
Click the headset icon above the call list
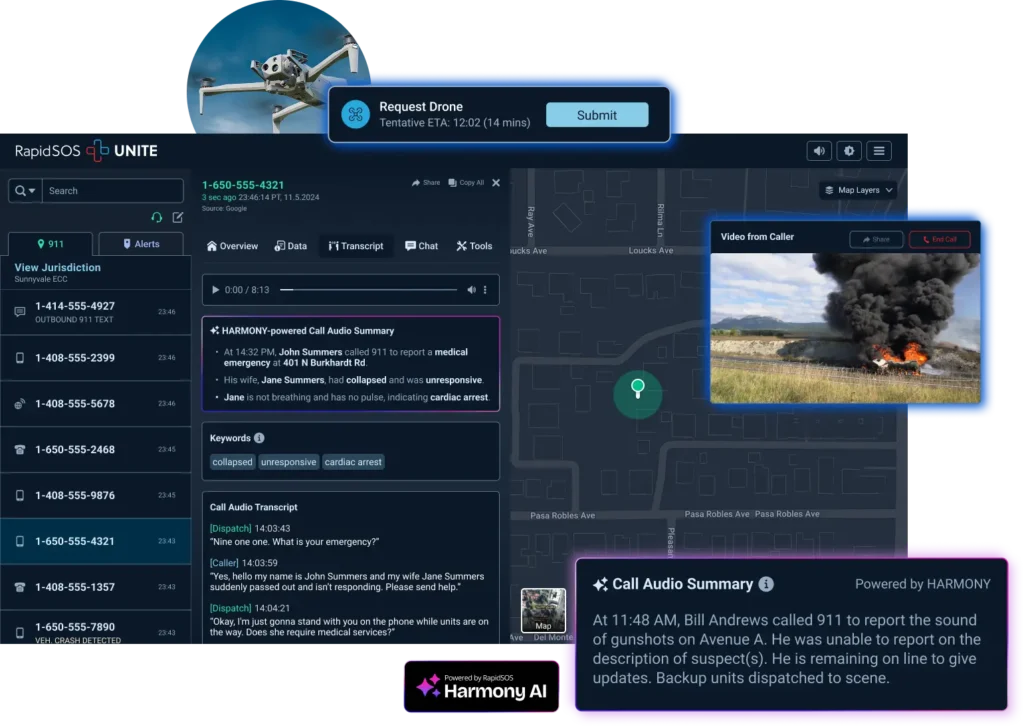coord(157,217)
